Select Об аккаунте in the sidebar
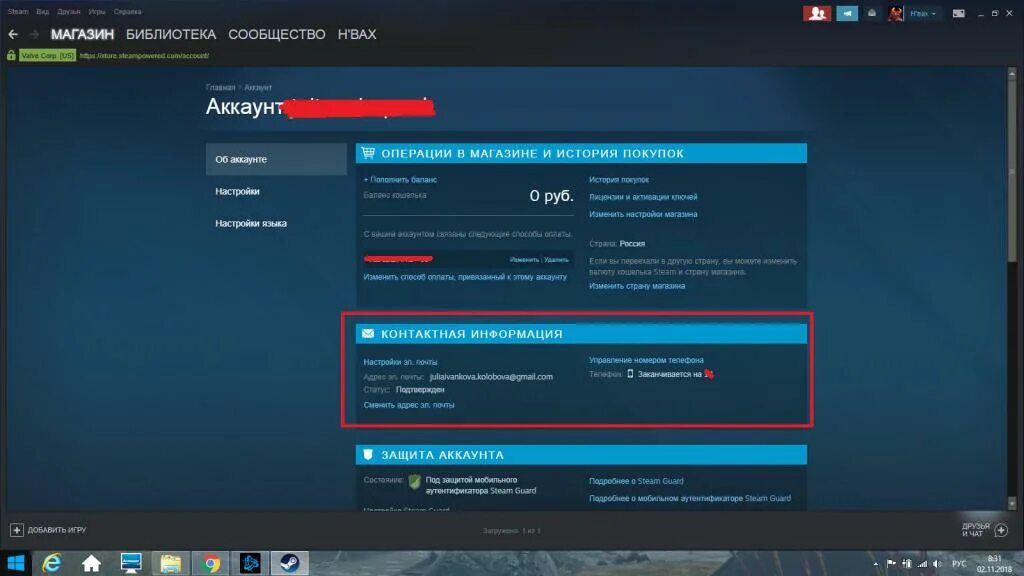The image size is (1024, 576). (276, 159)
